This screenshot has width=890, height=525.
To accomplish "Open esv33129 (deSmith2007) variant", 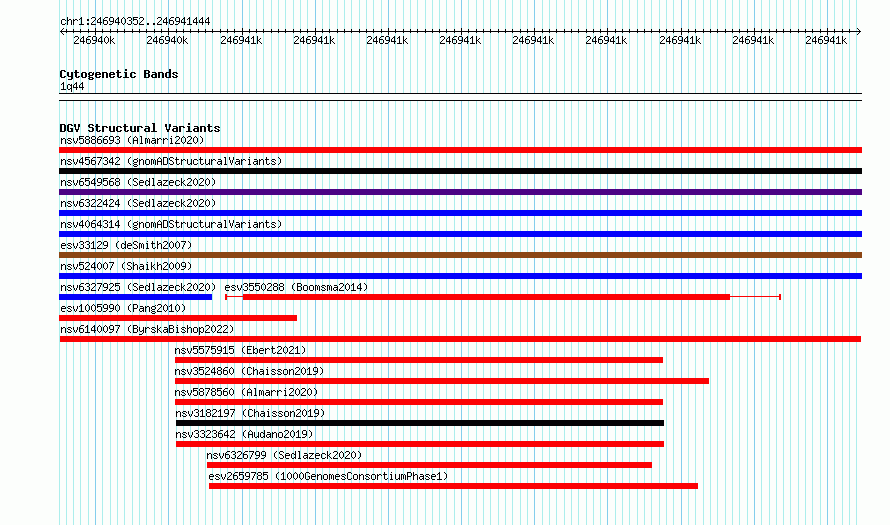I will pyautogui.click(x=126, y=245).
